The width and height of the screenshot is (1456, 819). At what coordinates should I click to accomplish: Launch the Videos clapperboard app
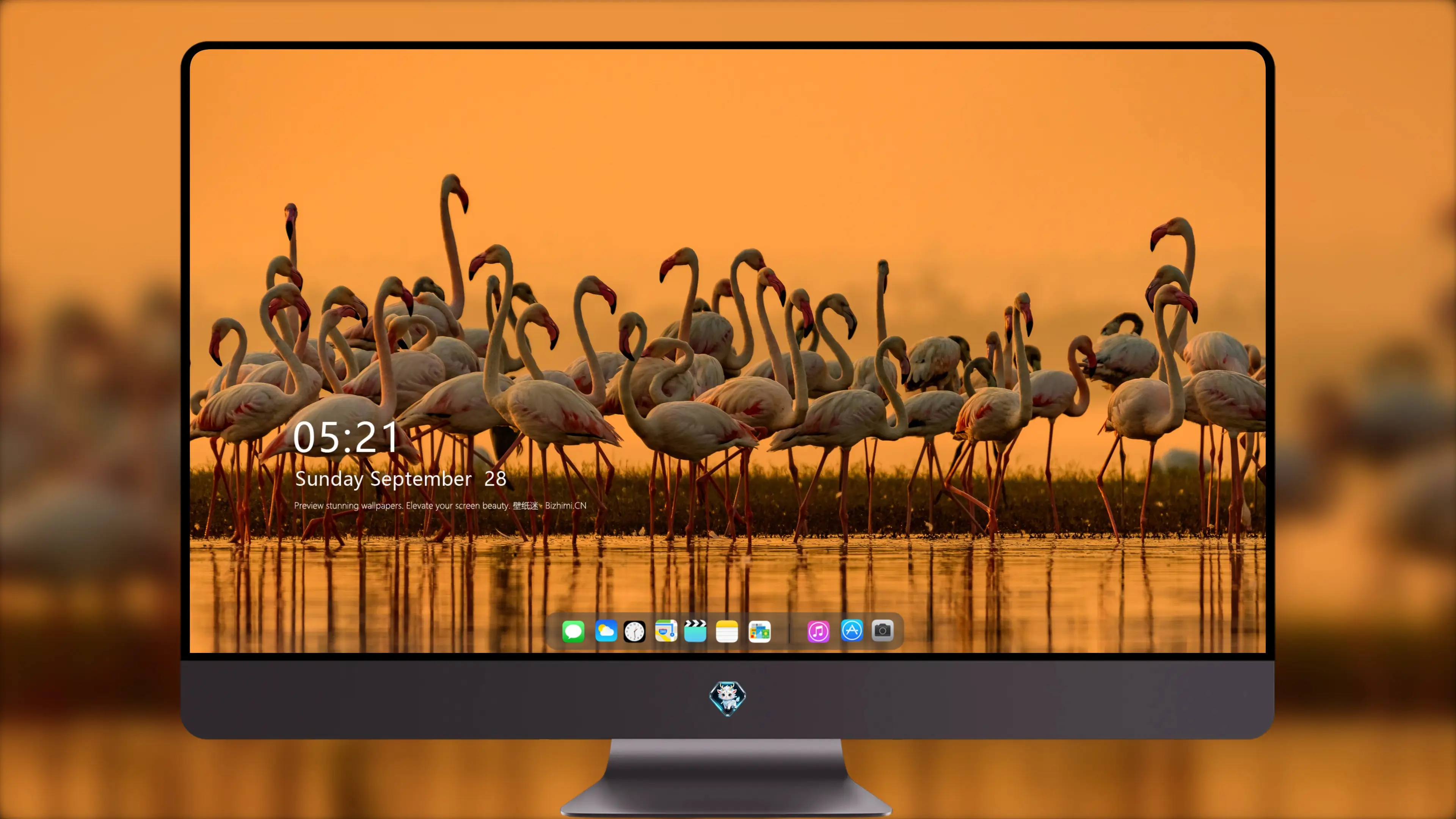[695, 631]
